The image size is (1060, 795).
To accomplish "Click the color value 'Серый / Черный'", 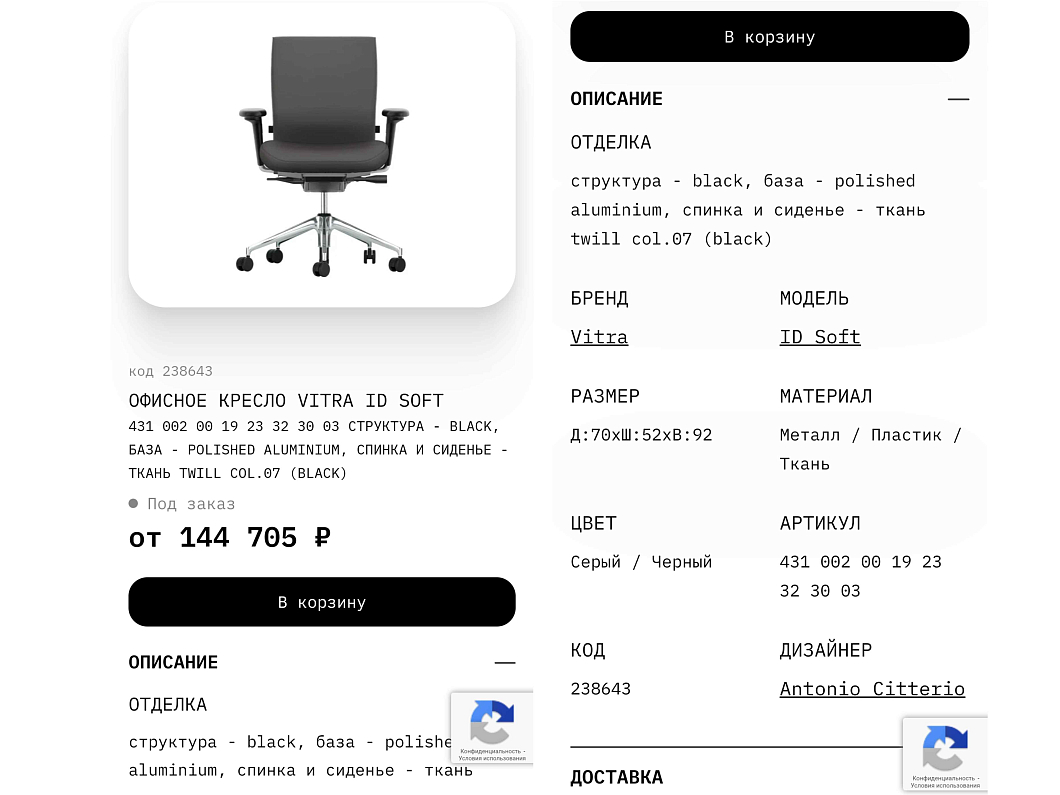I will coord(642,562).
